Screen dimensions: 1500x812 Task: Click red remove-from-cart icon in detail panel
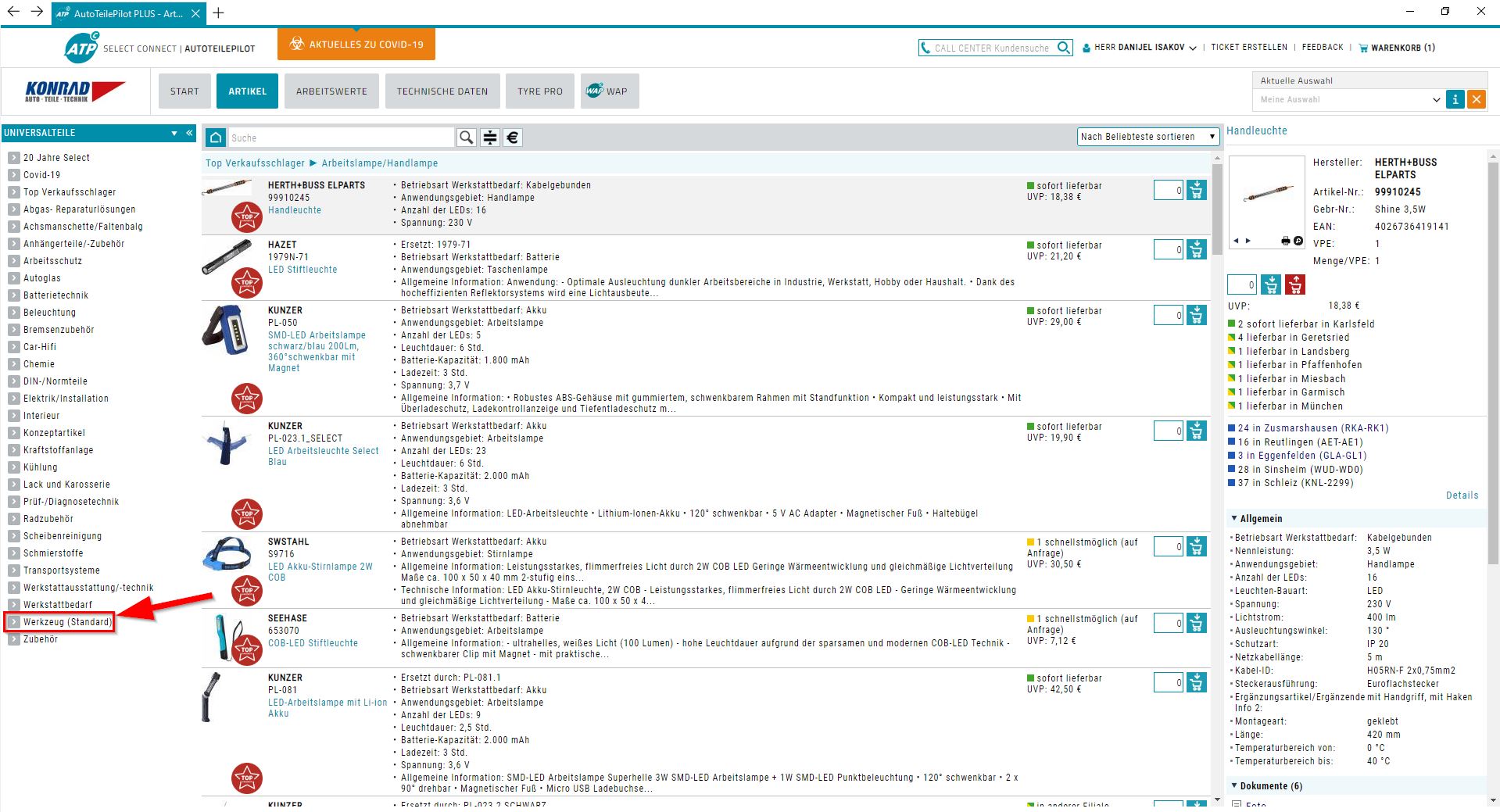[x=1295, y=284]
